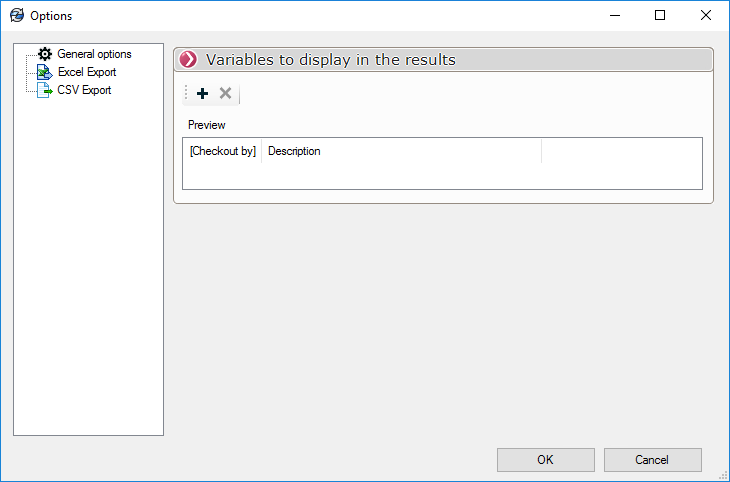Viewport: 730px width, 482px height.
Task: Click the dotted toolbar grip handle
Action: (186, 93)
